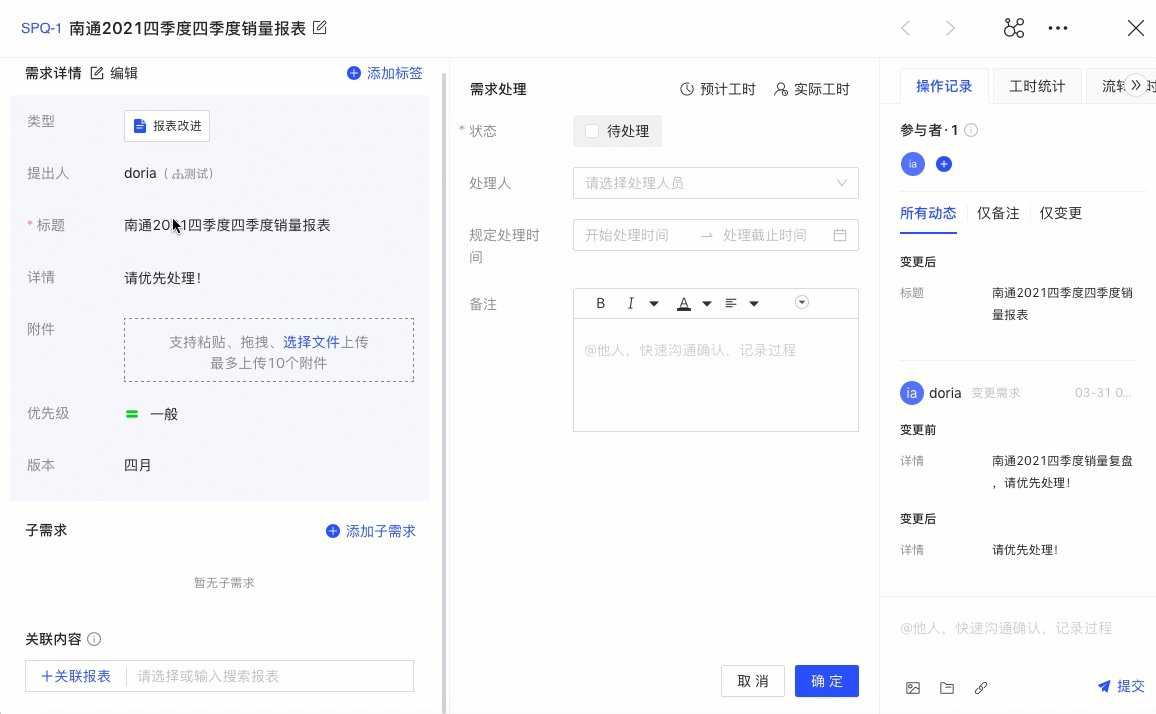This screenshot has width=1156, height=714.
Task: Apply bold formatting in the remark editor
Action: point(600,303)
